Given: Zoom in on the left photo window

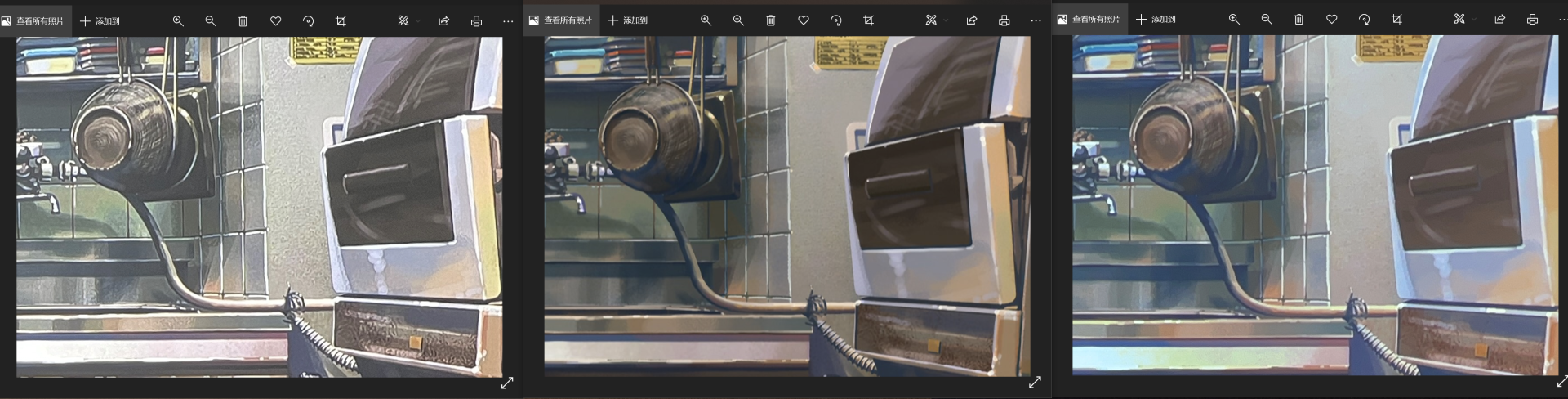Looking at the screenshot, I should click(178, 20).
